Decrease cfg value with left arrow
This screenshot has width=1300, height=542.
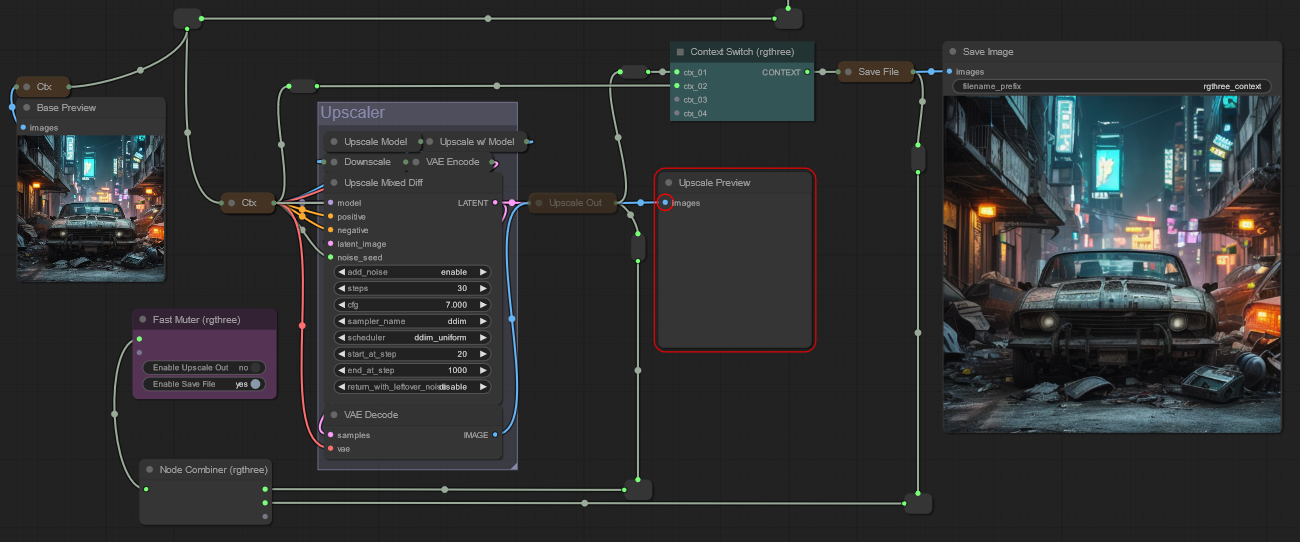341,305
